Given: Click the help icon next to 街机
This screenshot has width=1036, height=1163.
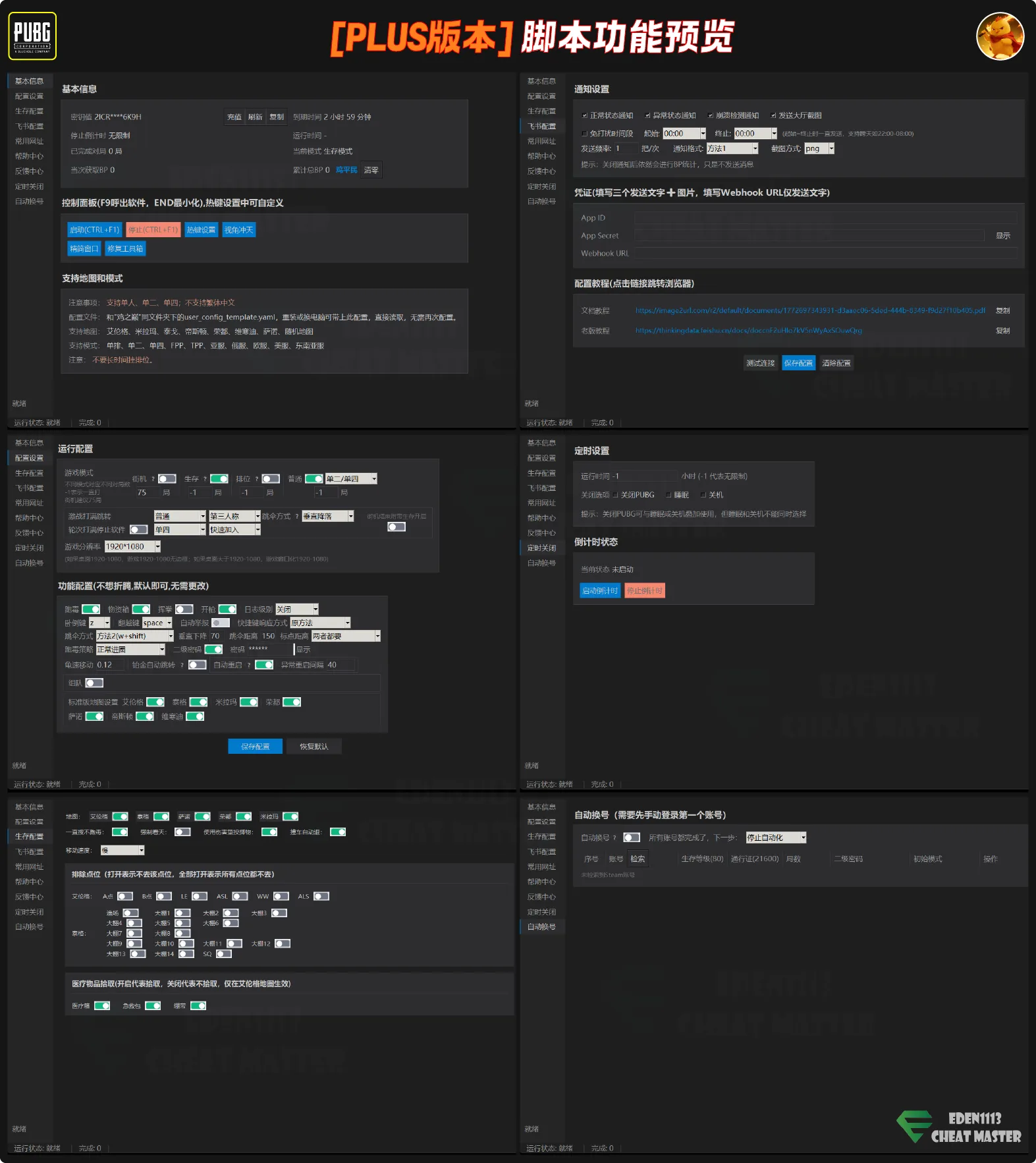Looking at the screenshot, I should [x=153, y=479].
